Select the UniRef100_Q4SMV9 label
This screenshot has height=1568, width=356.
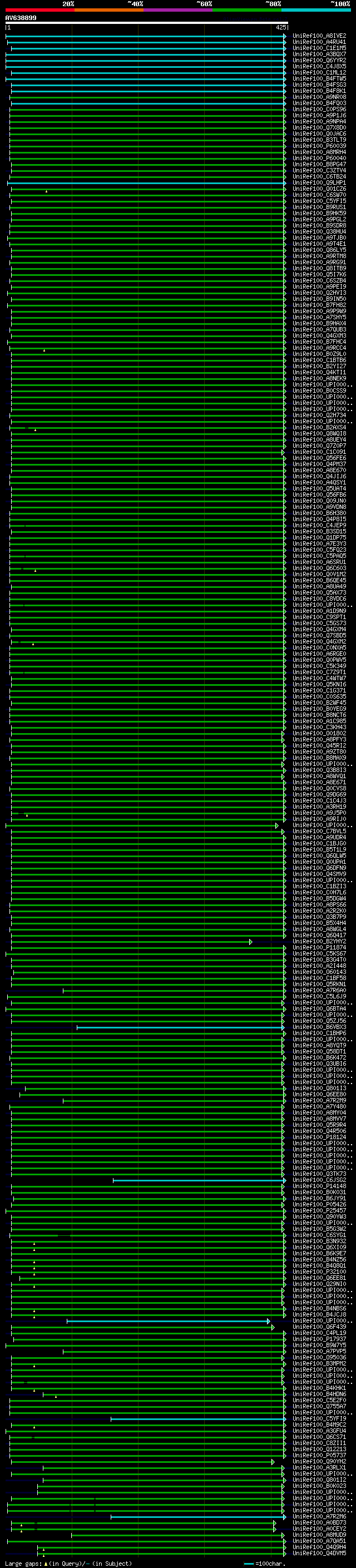319,874
